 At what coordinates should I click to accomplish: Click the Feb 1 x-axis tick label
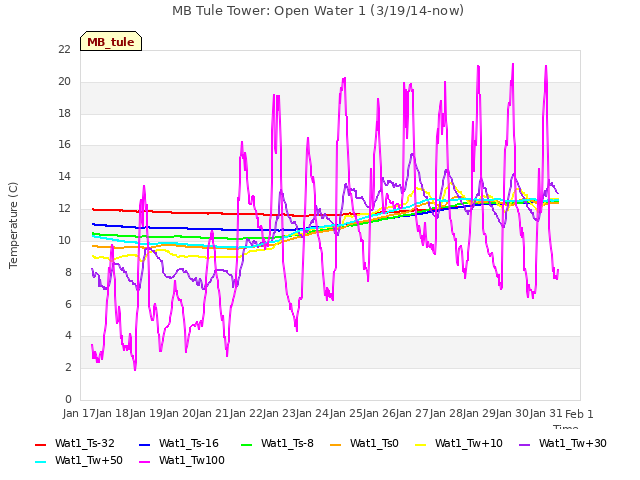click(579, 414)
